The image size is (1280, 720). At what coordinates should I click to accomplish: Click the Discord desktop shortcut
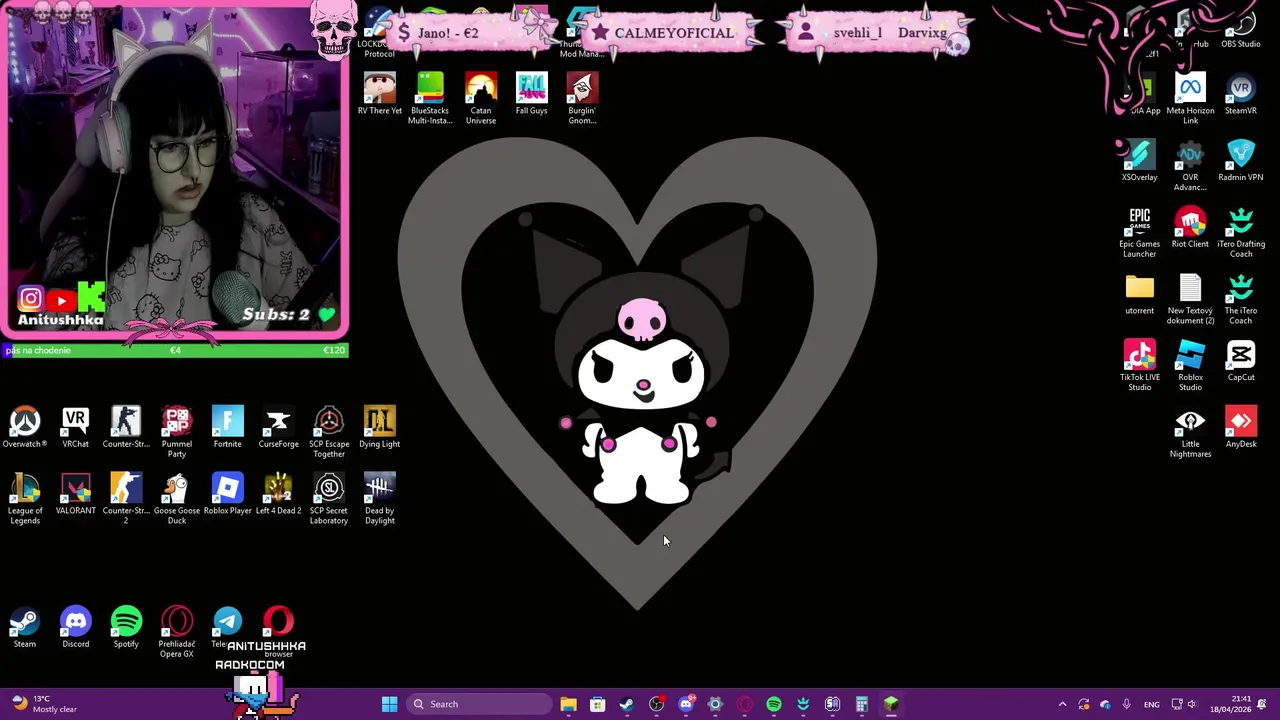click(75, 627)
